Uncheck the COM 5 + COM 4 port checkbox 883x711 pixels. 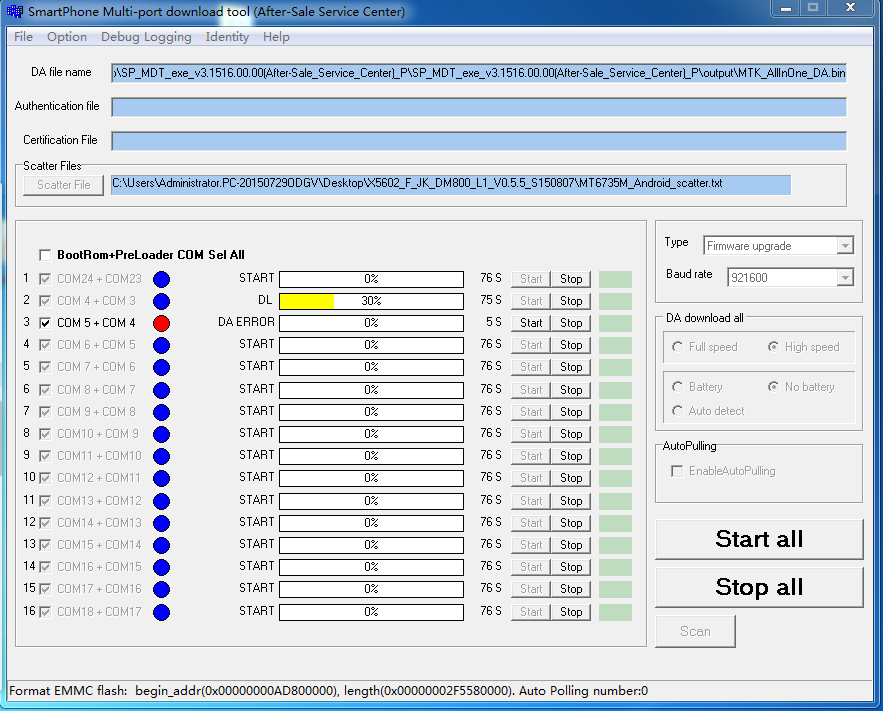coord(44,323)
